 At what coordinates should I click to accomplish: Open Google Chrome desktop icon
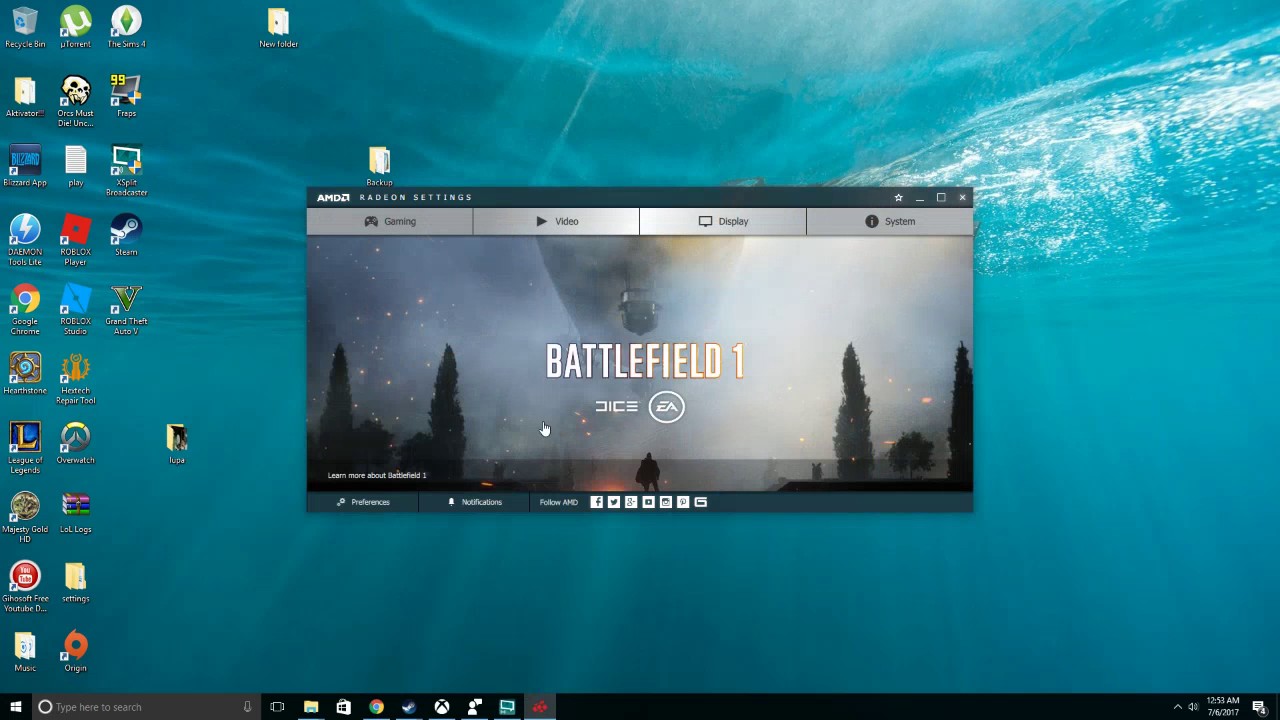click(25, 309)
